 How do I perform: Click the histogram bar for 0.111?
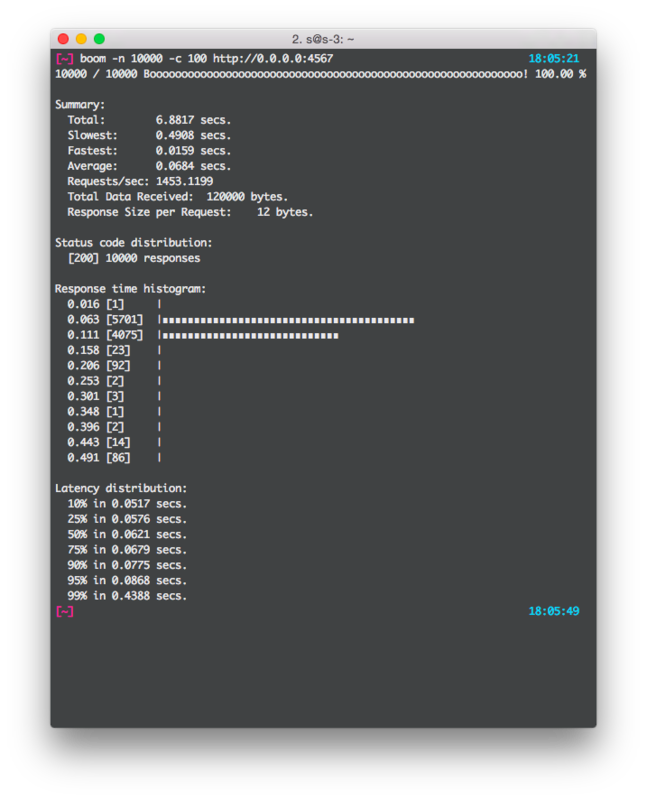point(251,336)
